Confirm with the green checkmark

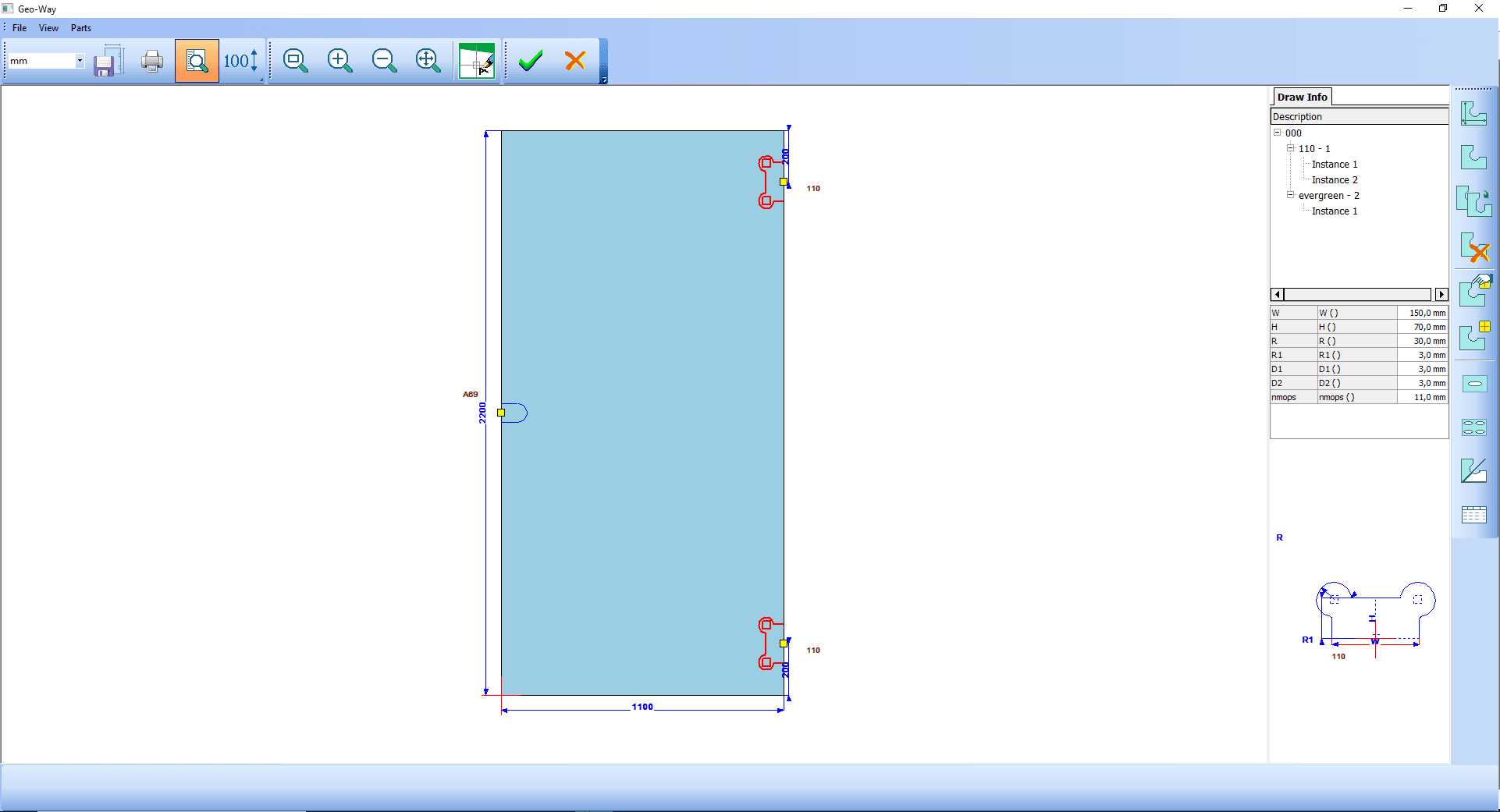pos(531,61)
